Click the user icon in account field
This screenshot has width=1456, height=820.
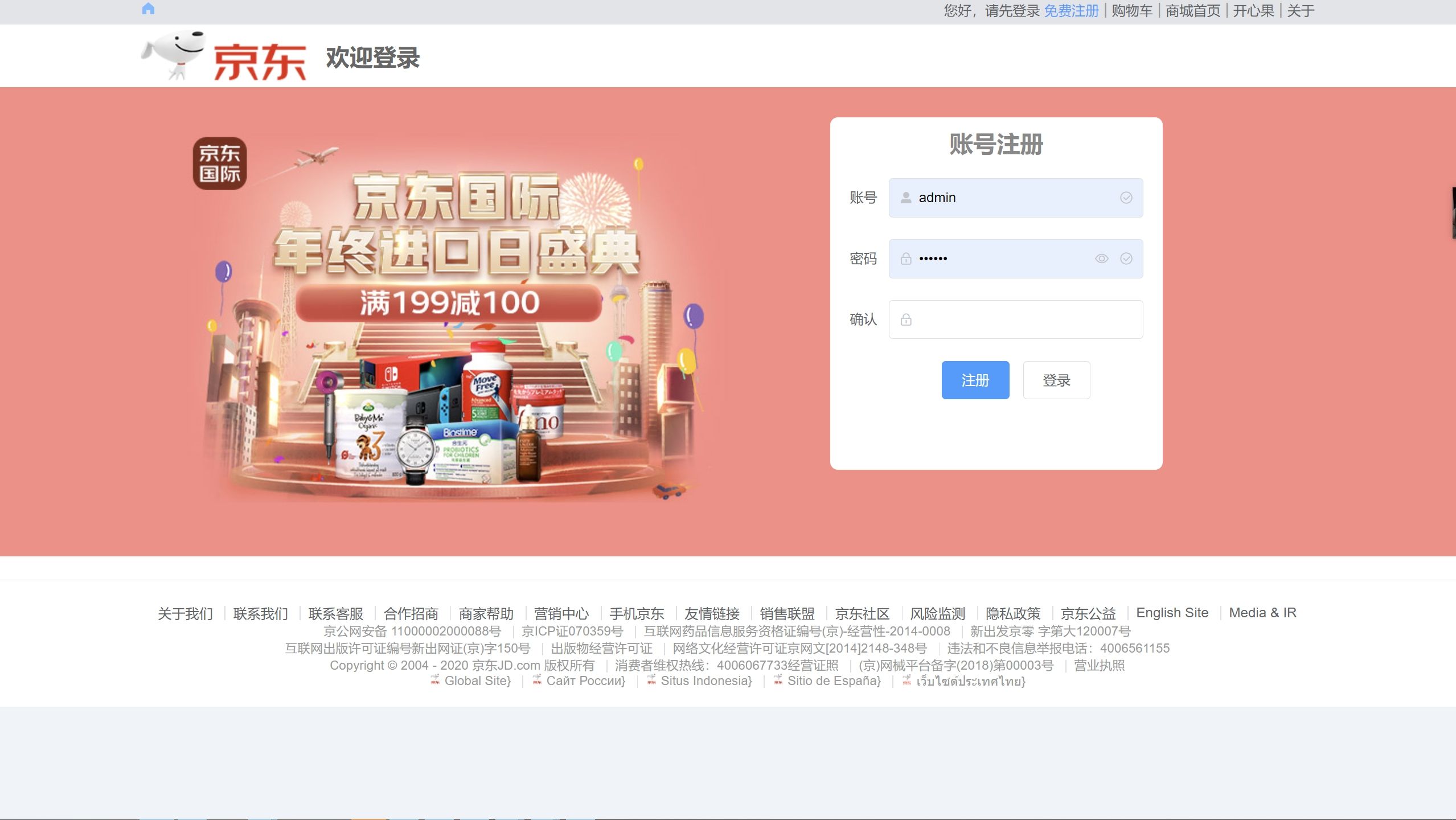905,198
